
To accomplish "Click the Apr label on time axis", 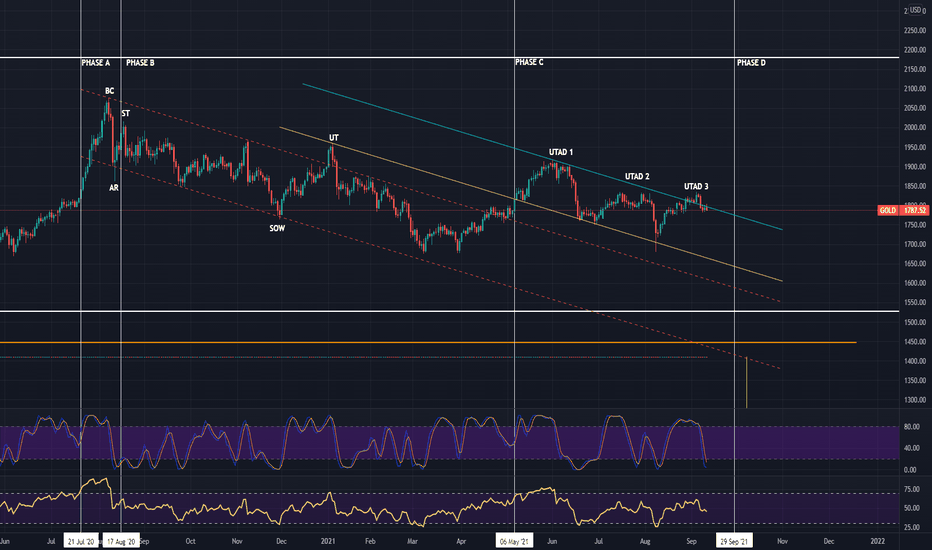I will pyautogui.click(x=461, y=541).
